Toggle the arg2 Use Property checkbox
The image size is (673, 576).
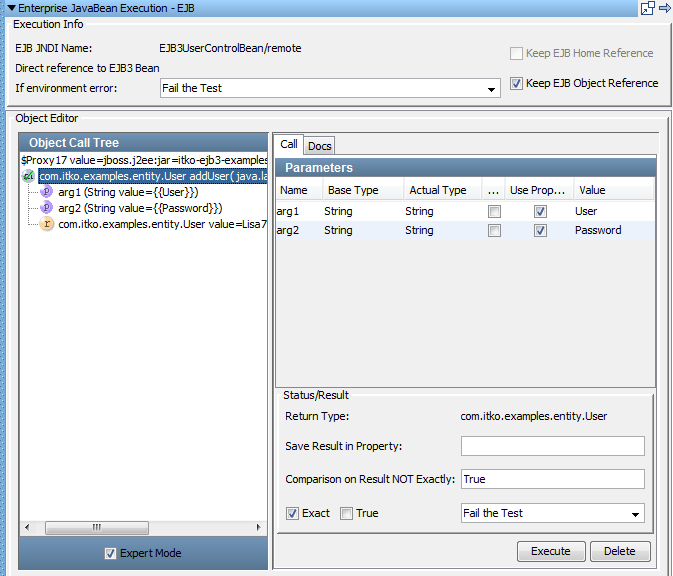[x=540, y=230]
